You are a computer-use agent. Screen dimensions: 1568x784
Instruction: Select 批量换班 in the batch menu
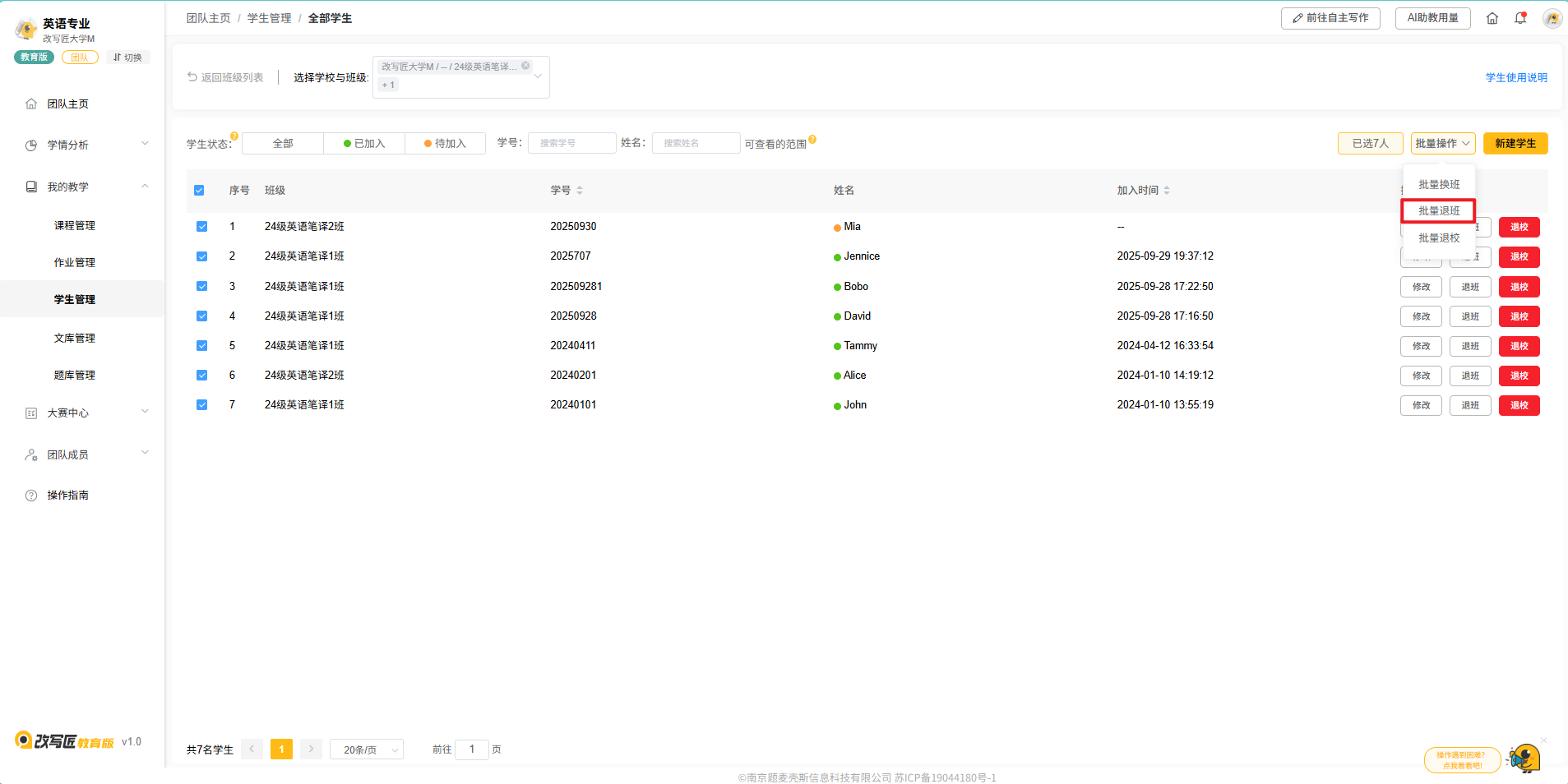pyautogui.click(x=1438, y=185)
